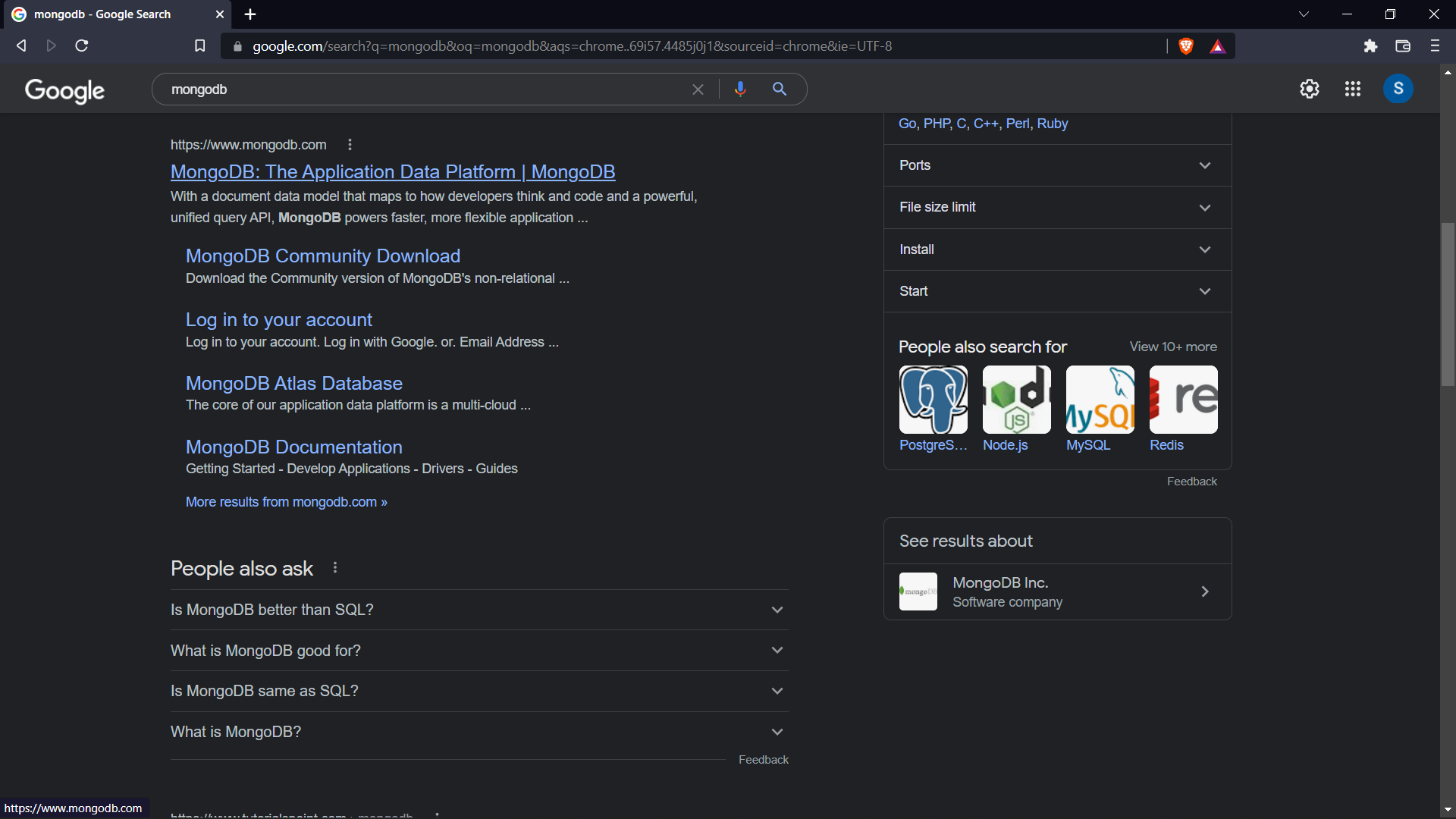Click the vertical page scrollbar thumb
1456x819 pixels.
click(x=1448, y=304)
